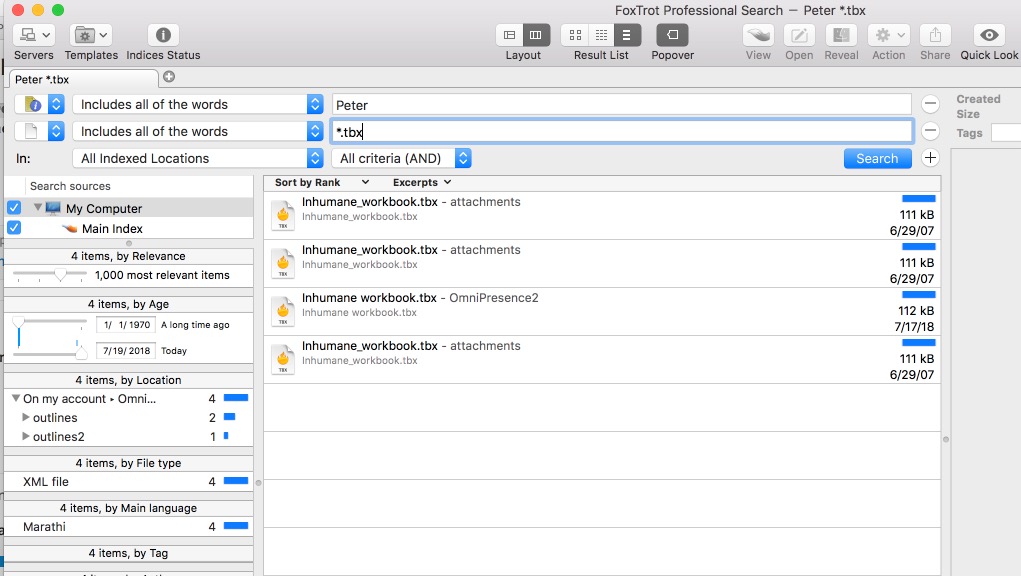Open the first criterion type stepper
The image size is (1021, 576).
click(x=56, y=104)
